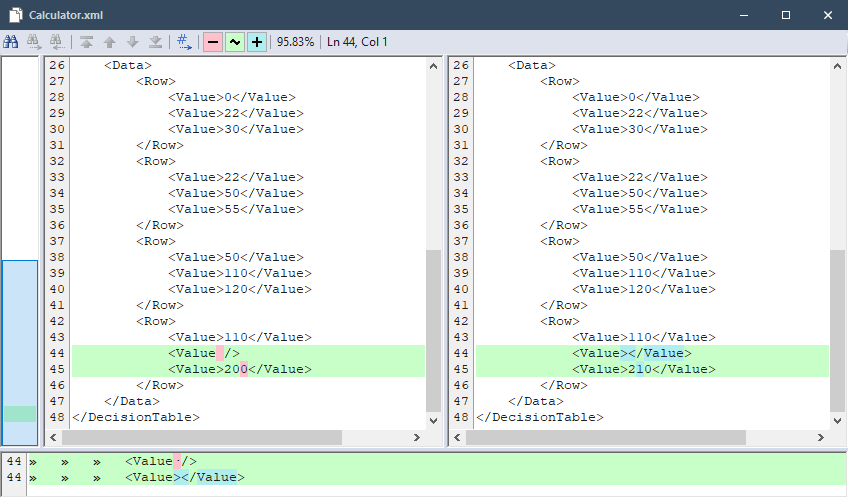The width and height of the screenshot is (848, 498).
Task: Jump to the last difference
Action: click(x=156, y=42)
